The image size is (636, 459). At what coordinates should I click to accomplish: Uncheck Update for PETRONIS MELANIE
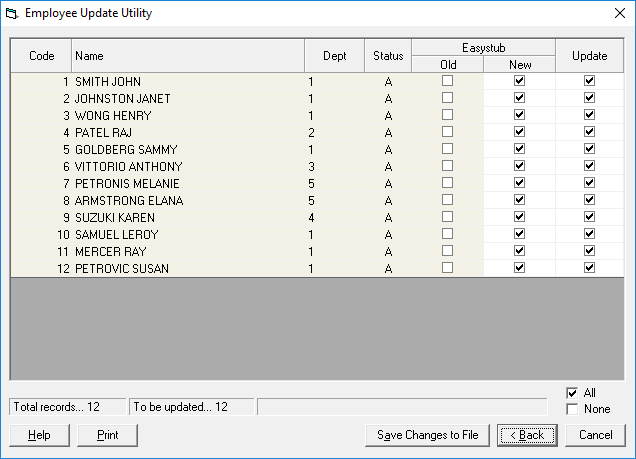click(x=589, y=183)
